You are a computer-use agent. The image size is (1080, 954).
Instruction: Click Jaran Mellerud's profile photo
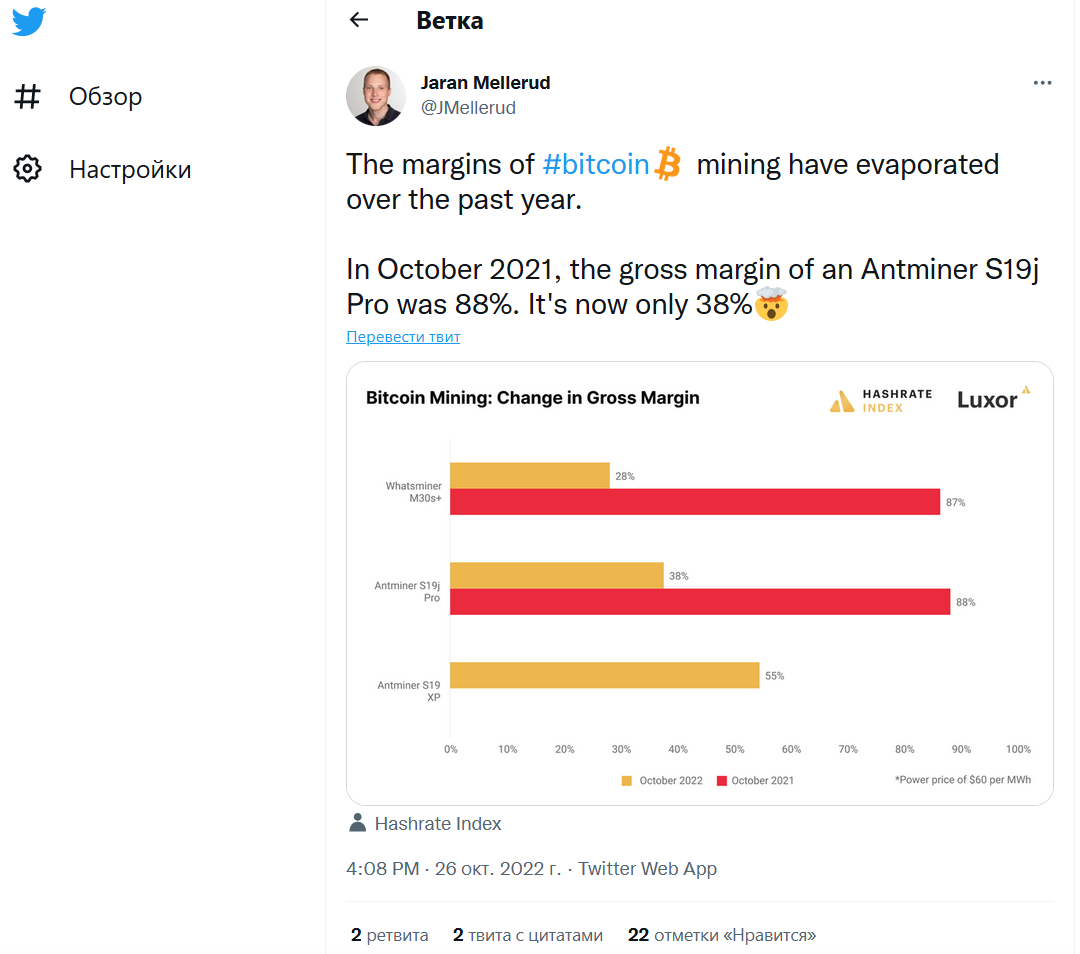[375, 96]
